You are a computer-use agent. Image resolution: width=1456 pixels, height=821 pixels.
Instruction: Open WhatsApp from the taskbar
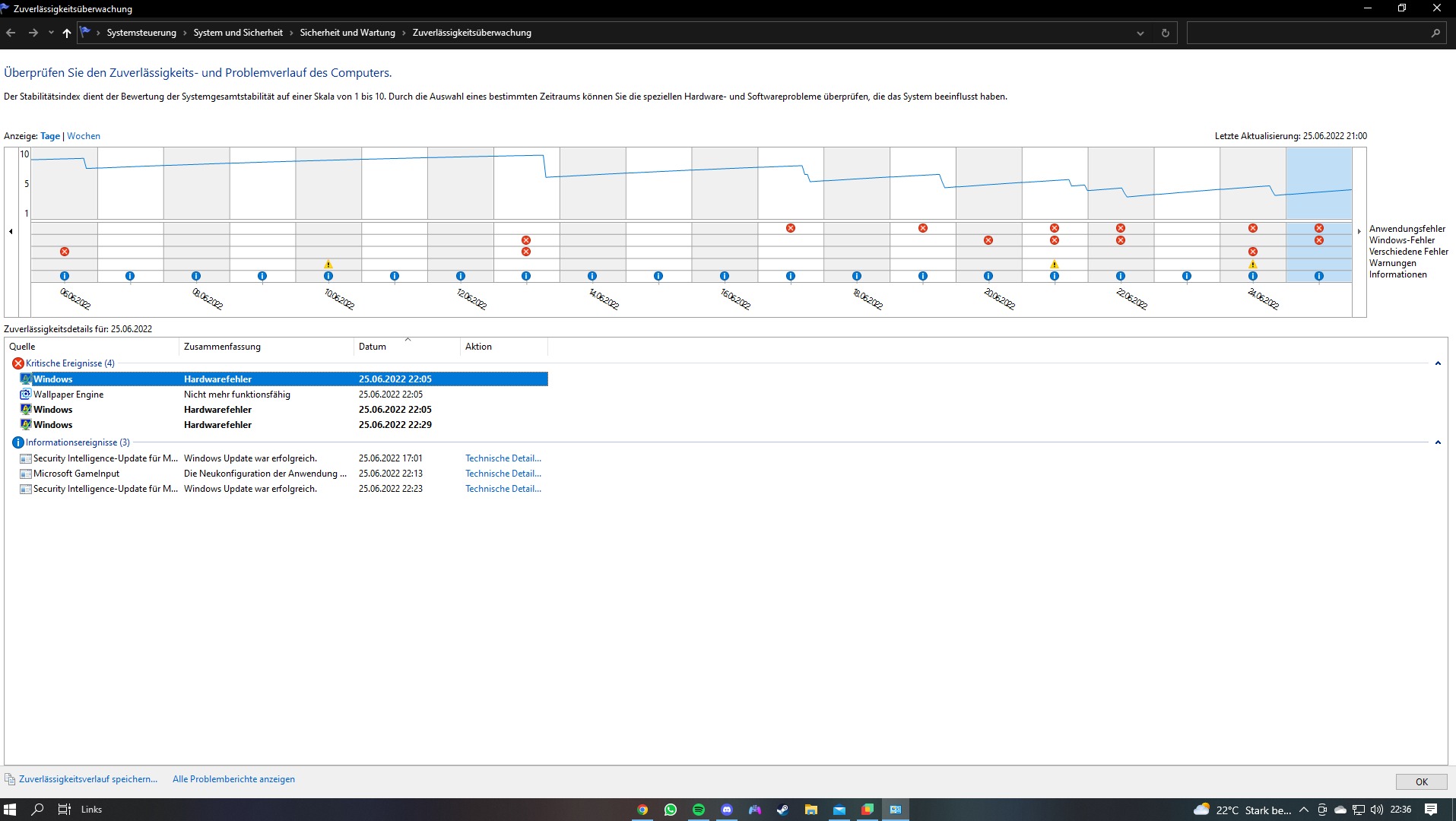point(671,810)
